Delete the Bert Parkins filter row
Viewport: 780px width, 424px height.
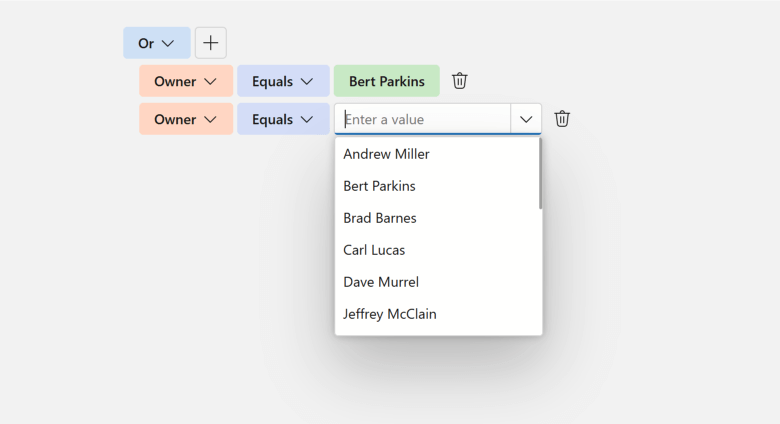tap(460, 81)
